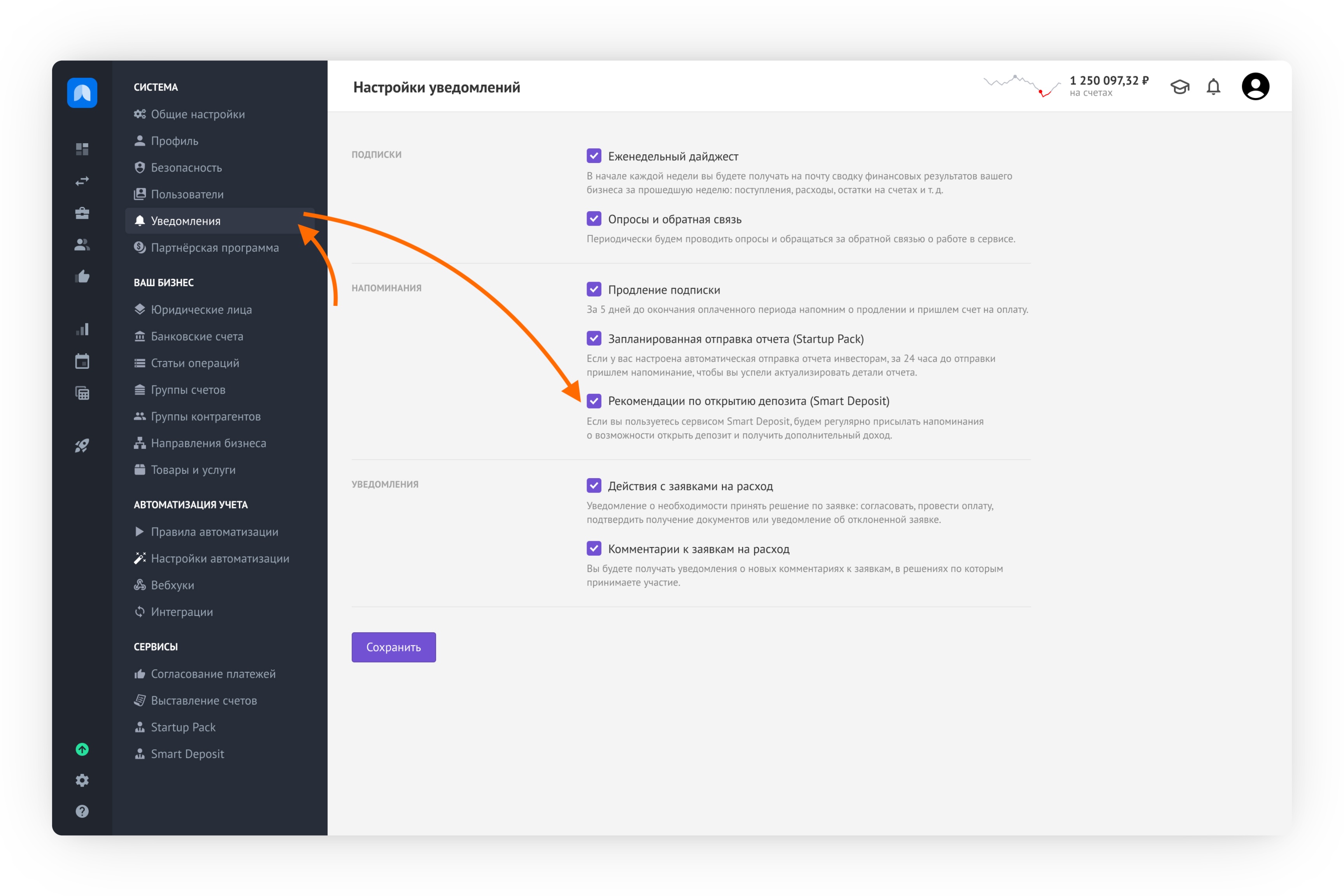The image size is (1344, 896).
Task: Open the settings gear icon in rail
Action: pyautogui.click(x=82, y=780)
